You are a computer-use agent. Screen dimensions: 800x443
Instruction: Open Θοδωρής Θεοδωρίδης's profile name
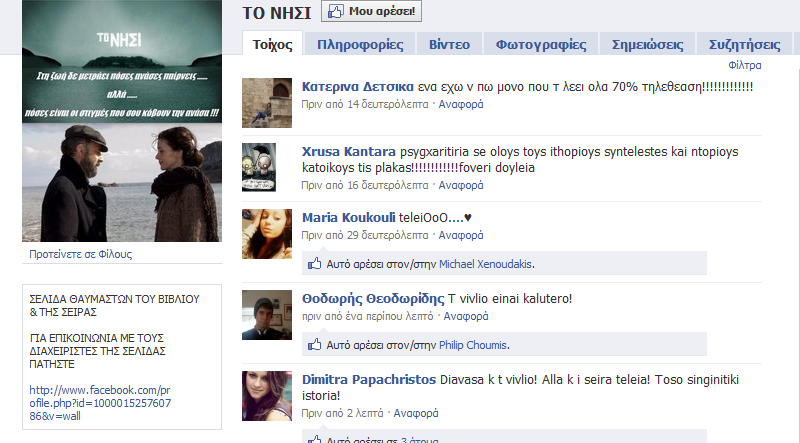pyautogui.click(x=373, y=299)
